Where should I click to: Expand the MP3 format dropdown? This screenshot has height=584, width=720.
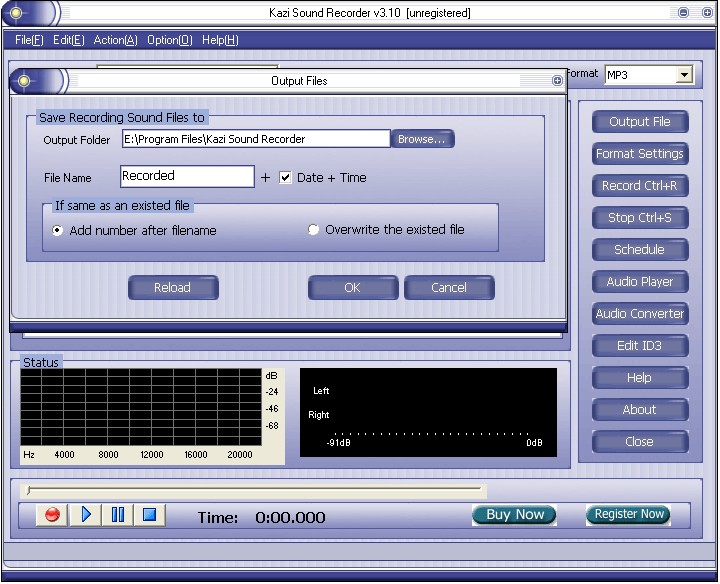pyautogui.click(x=684, y=75)
